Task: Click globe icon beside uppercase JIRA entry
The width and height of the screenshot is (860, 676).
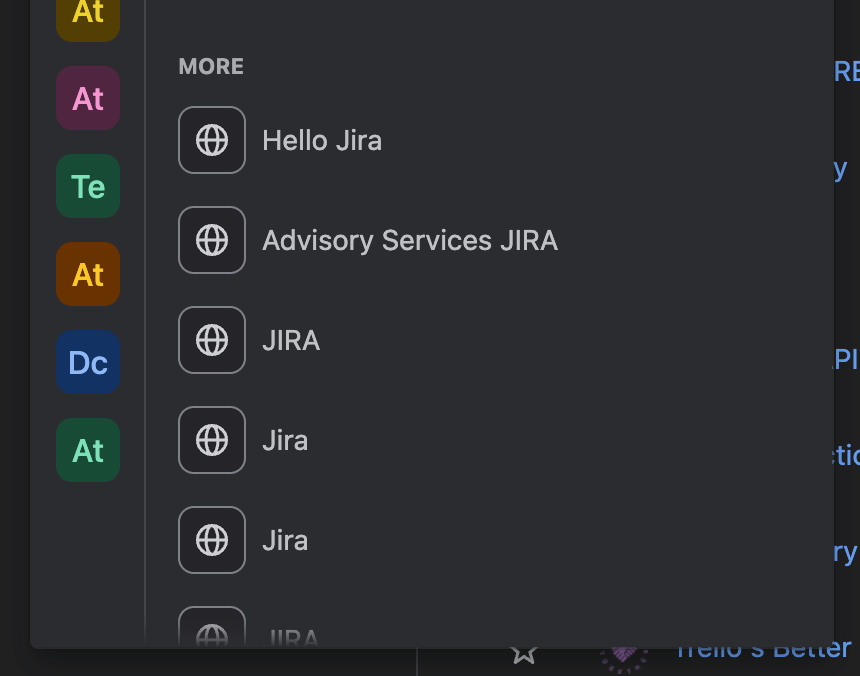Action: [212, 340]
